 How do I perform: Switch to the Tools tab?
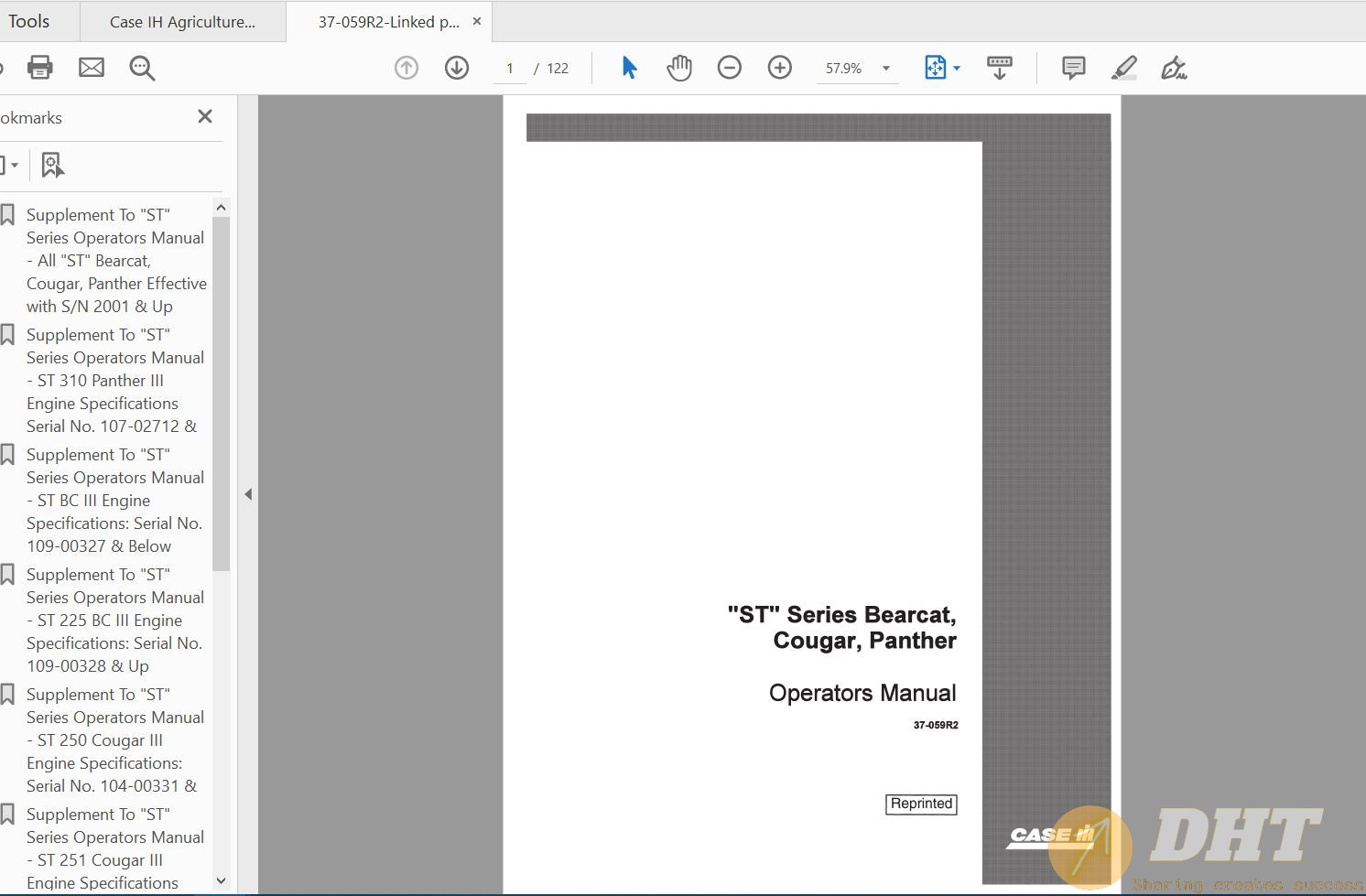(28, 21)
